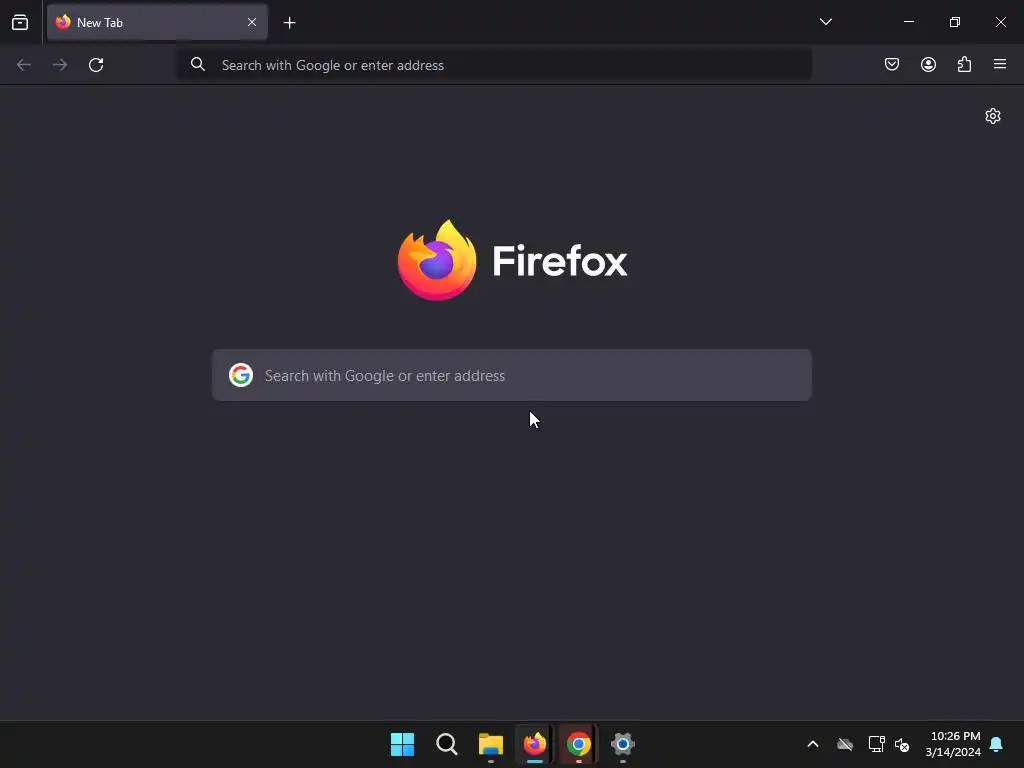The width and height of the screenshot is (1024, 768).
Task: Minimize the Firefox window
Action: tap(908, 22)
